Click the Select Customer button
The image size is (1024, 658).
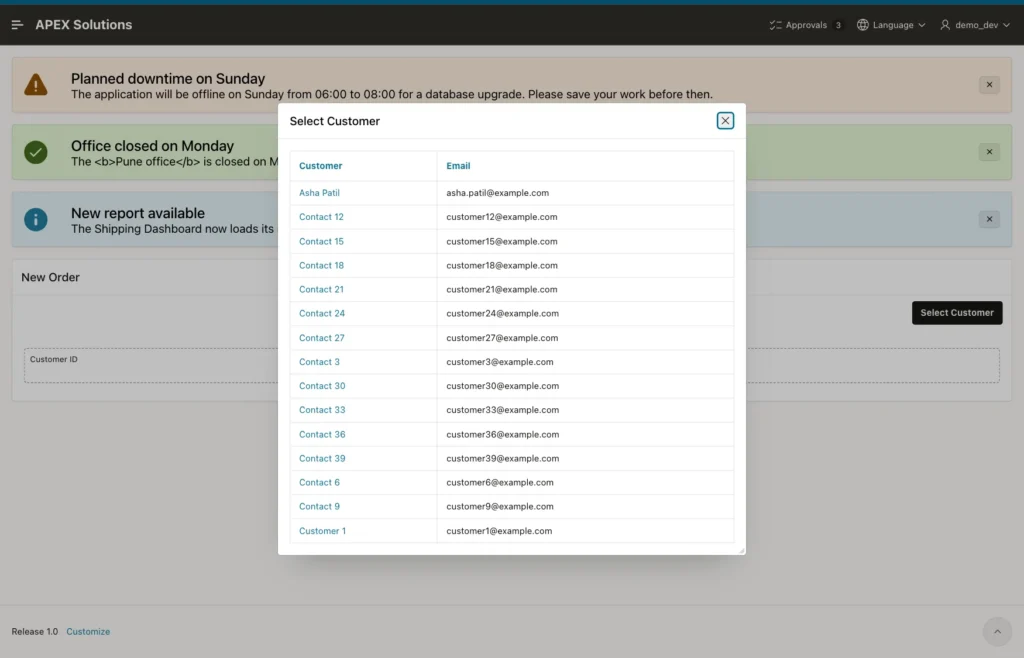(x=957, y=313)
